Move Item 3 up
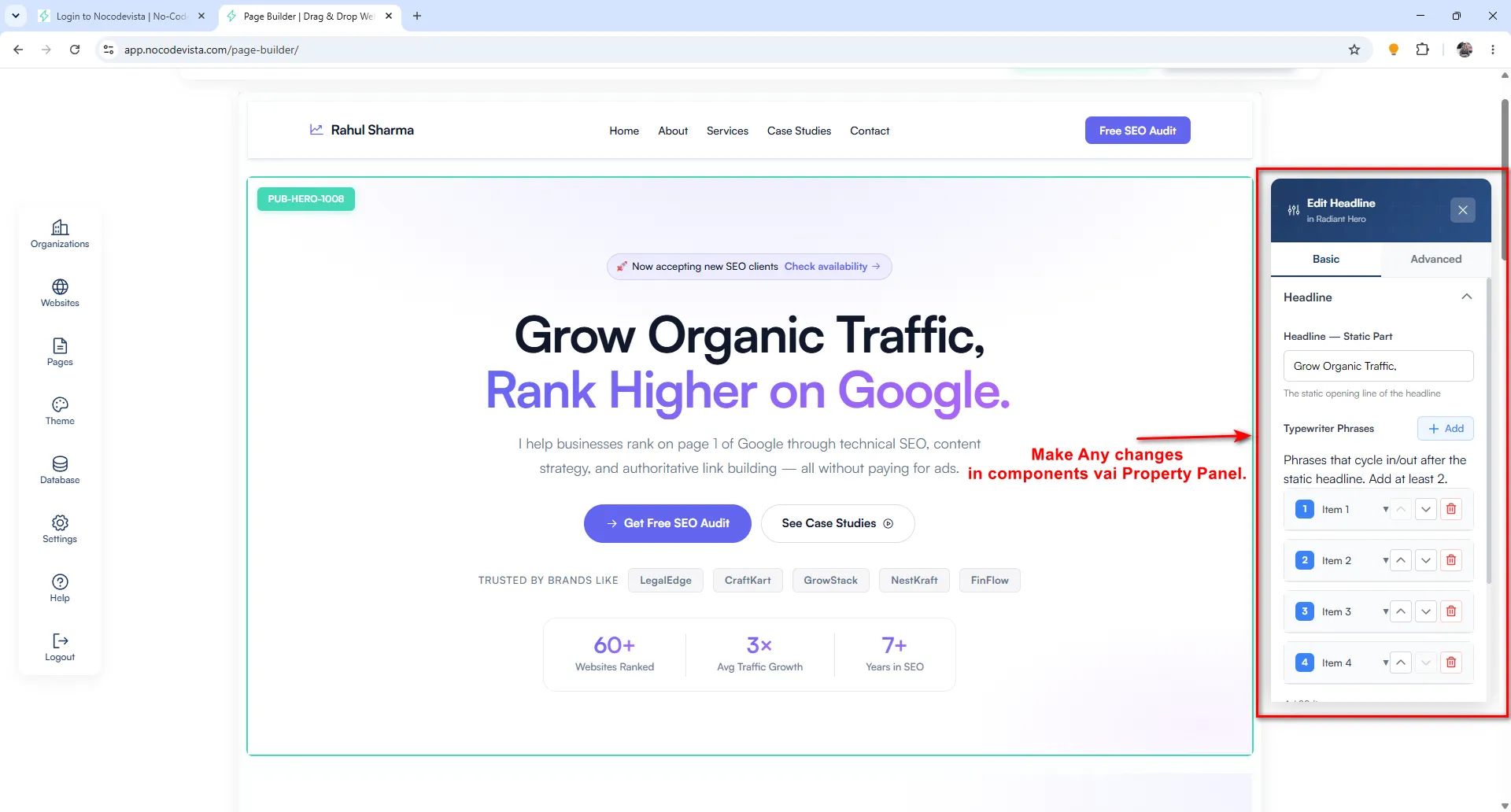 click(1401, 611)
